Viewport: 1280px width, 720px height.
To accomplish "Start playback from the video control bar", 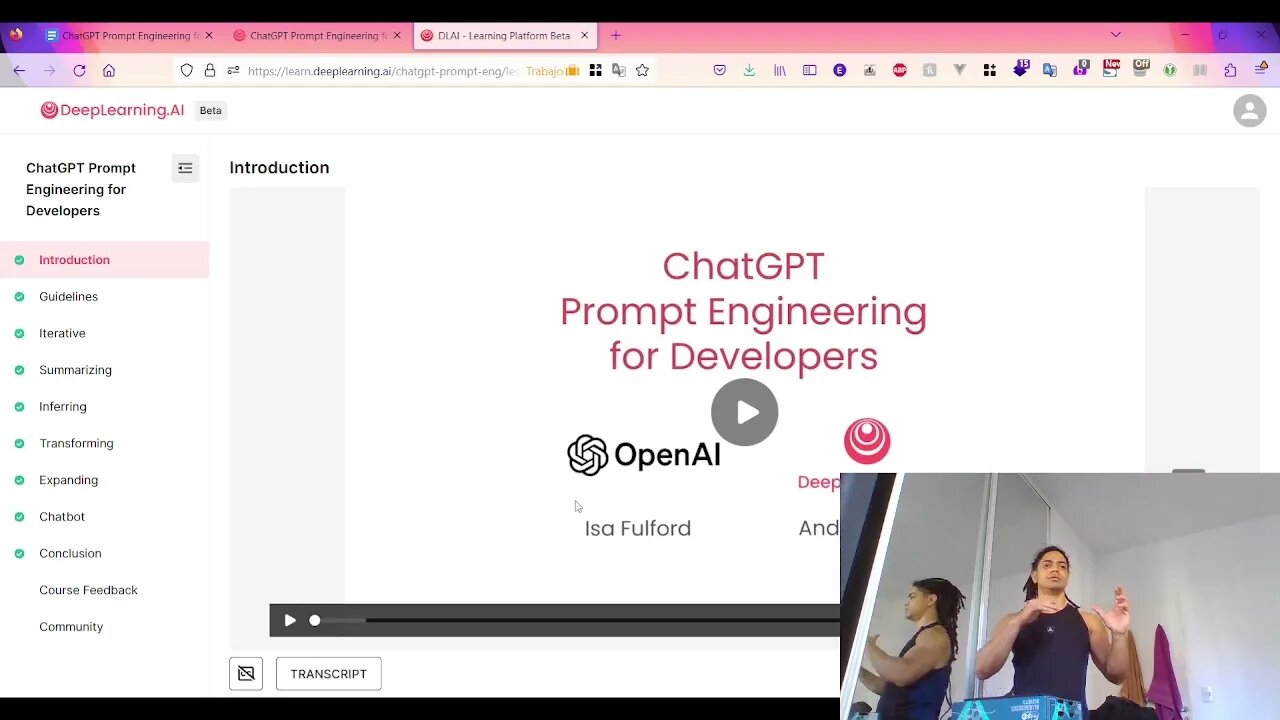I will pyautogui.click(x=290, y=620).
